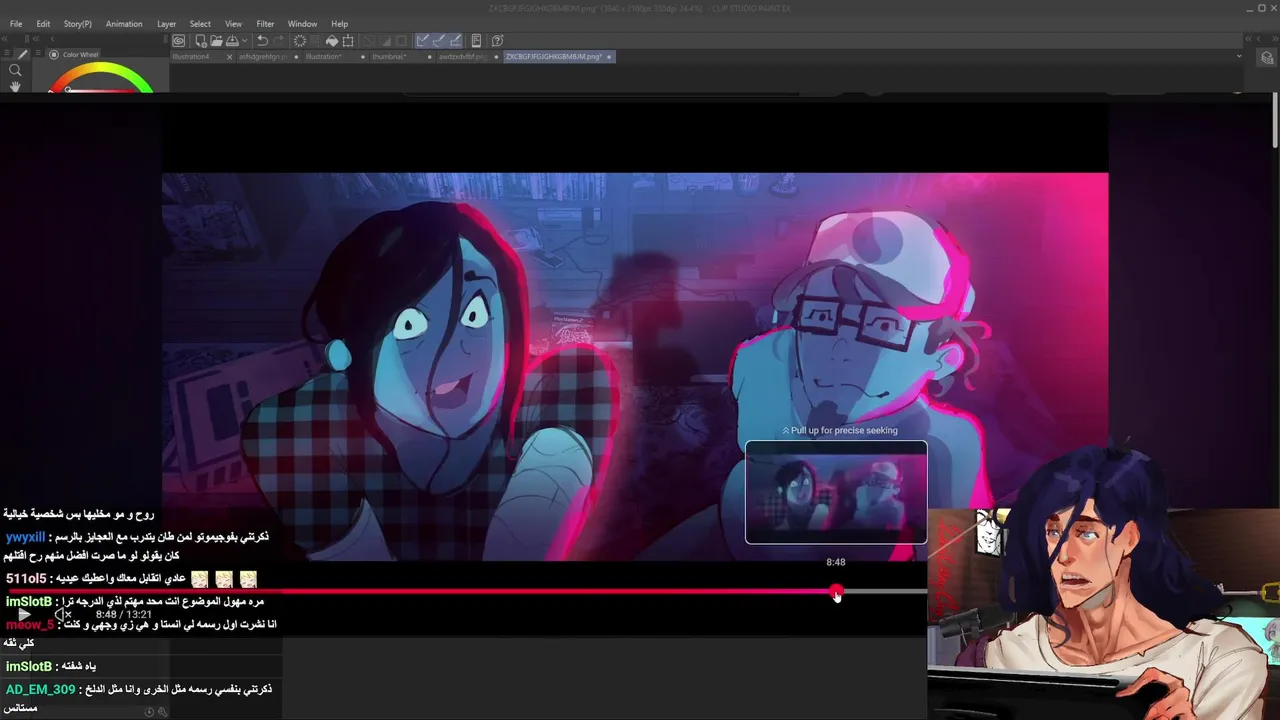Click the New document icon
Viewport: 1280px width, 720px height.
pyautogui.click(x=201, y=41)
